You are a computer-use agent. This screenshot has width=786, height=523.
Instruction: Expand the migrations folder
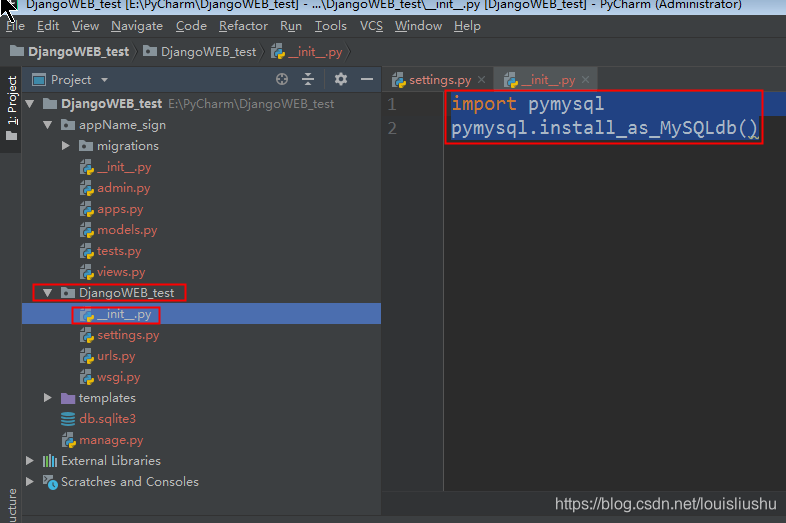coord(66,146)
